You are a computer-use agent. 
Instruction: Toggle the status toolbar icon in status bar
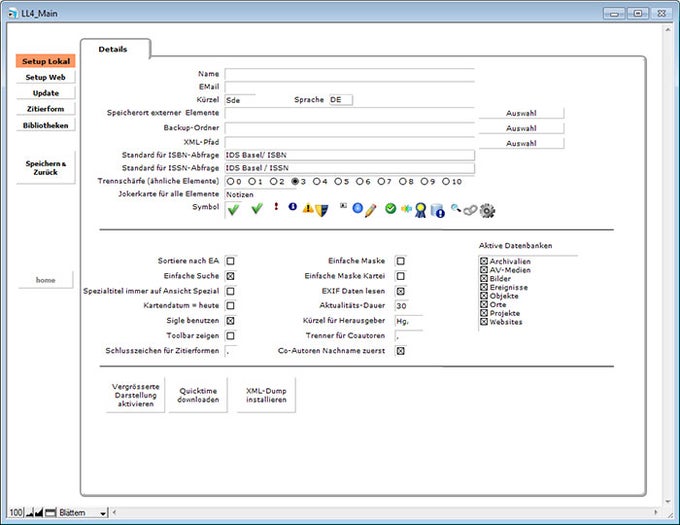point(51,513)
